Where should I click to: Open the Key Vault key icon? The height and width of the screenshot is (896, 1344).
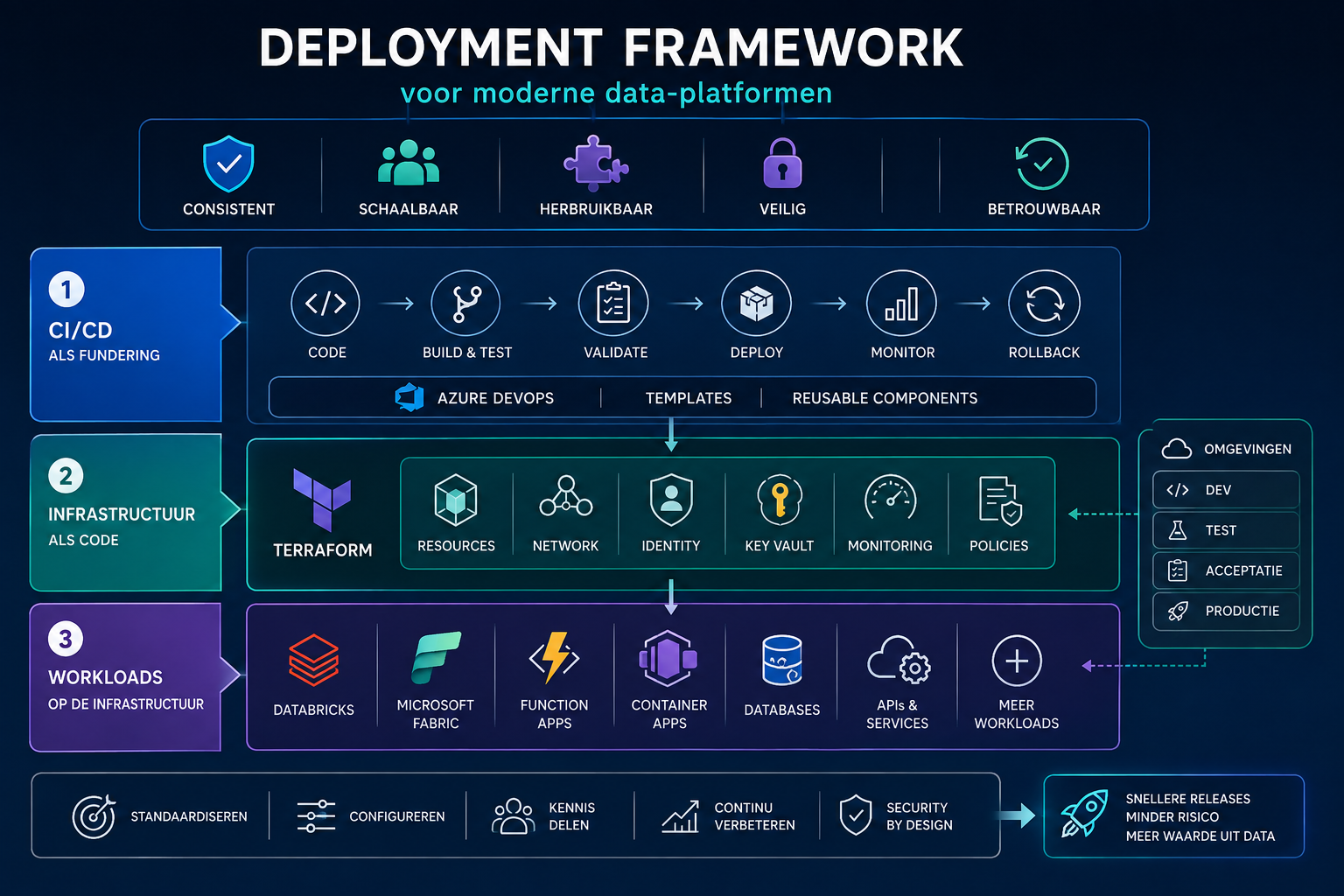click(780, 500)
